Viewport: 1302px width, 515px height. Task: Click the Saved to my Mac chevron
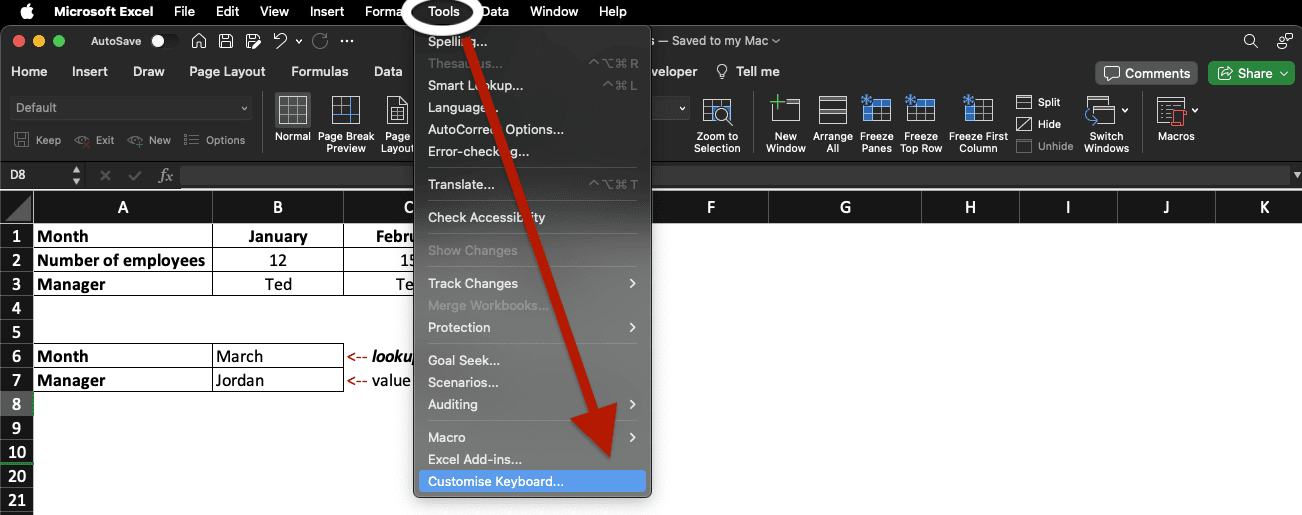point(776,41)
